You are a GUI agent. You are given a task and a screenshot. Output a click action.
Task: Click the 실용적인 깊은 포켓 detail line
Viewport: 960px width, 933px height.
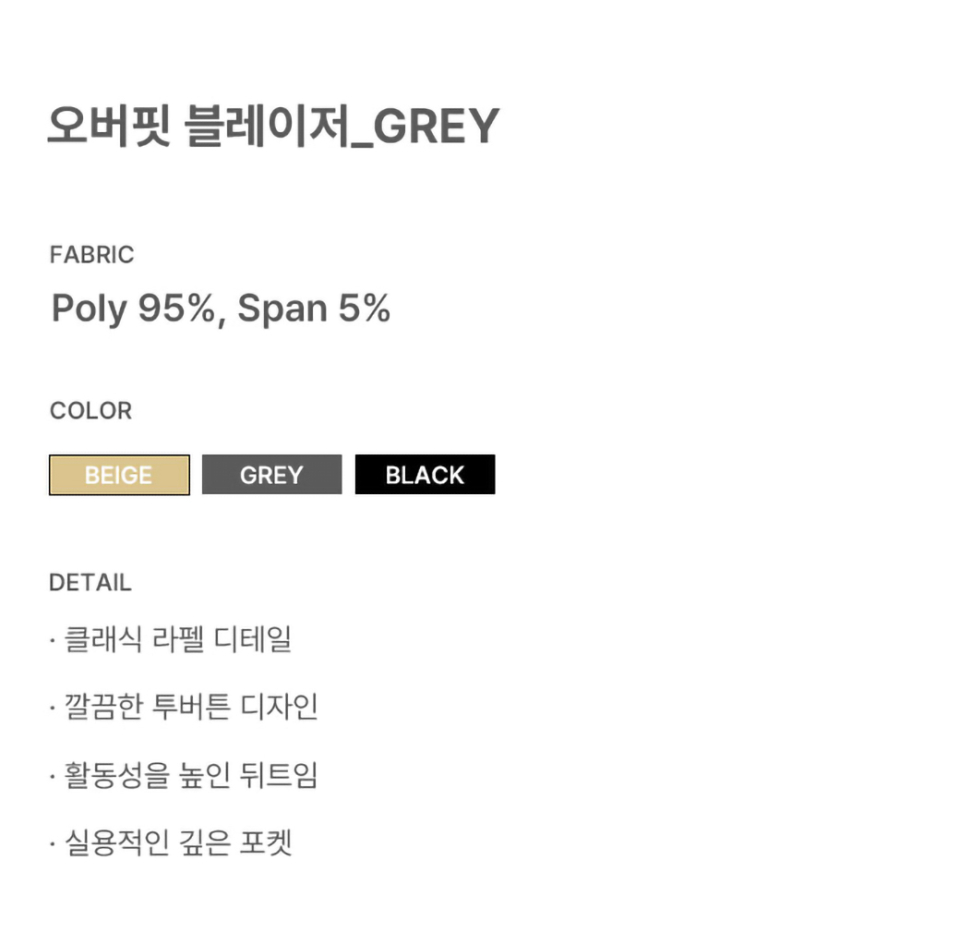[x=177, y=843]
